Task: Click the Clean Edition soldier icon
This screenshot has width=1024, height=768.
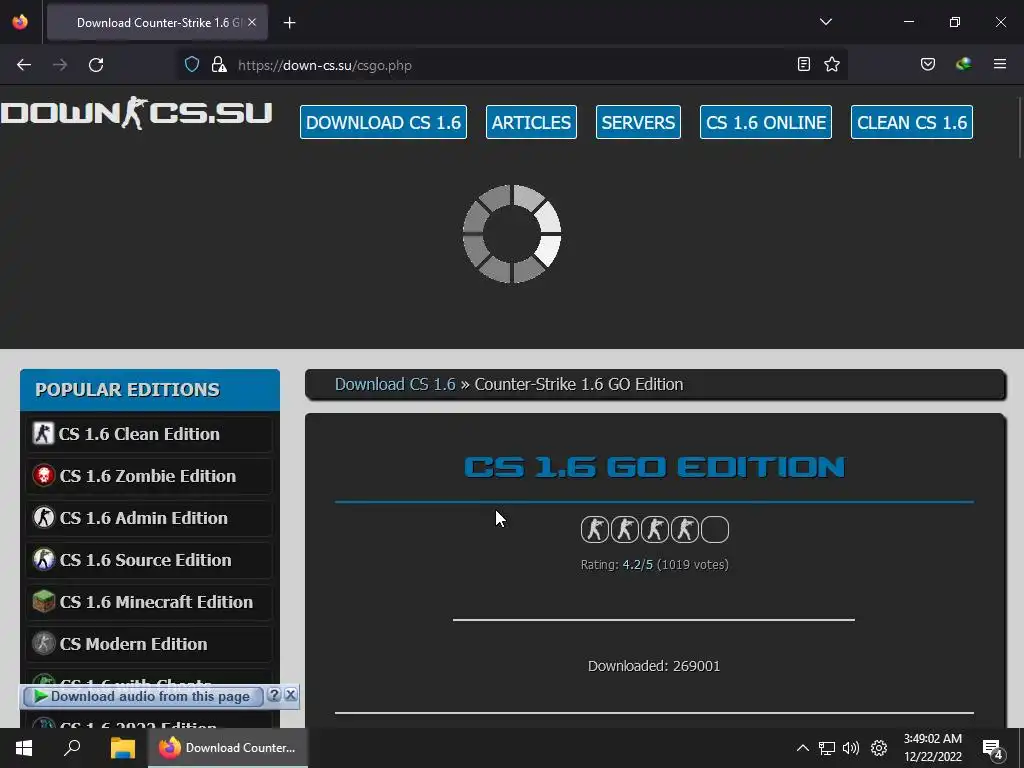Action: pos(43,434)
